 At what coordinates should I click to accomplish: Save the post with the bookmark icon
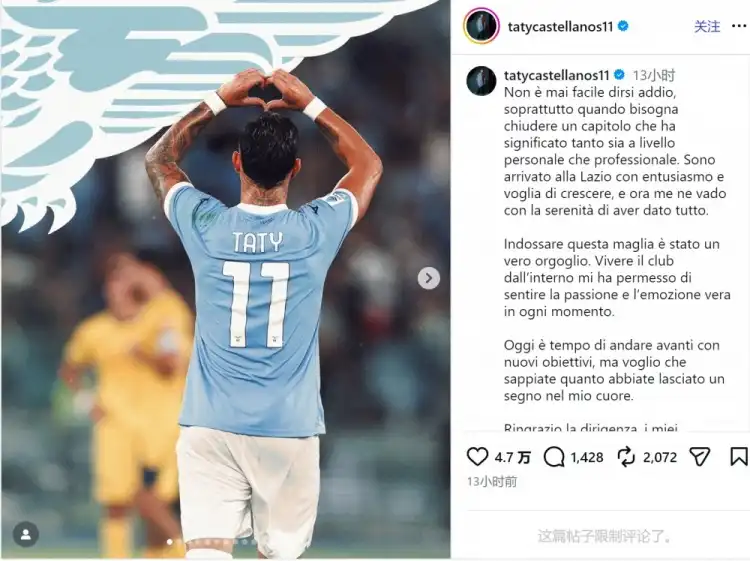click(x=739, y=457)
